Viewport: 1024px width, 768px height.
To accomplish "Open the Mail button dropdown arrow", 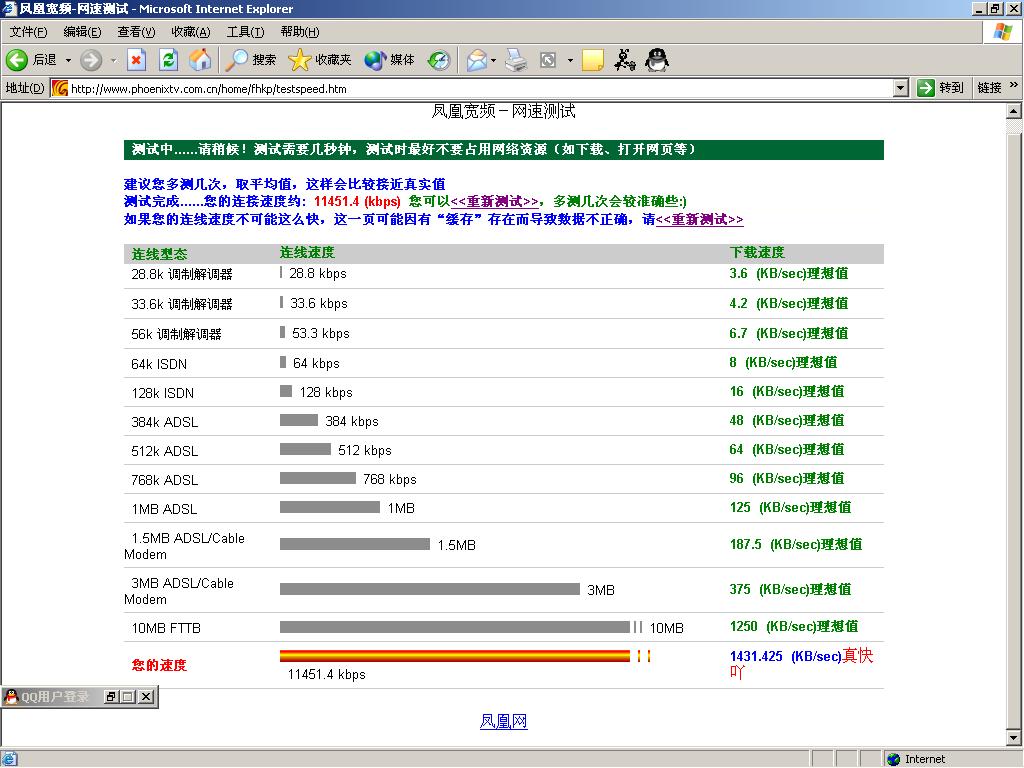I will point(493,60).
